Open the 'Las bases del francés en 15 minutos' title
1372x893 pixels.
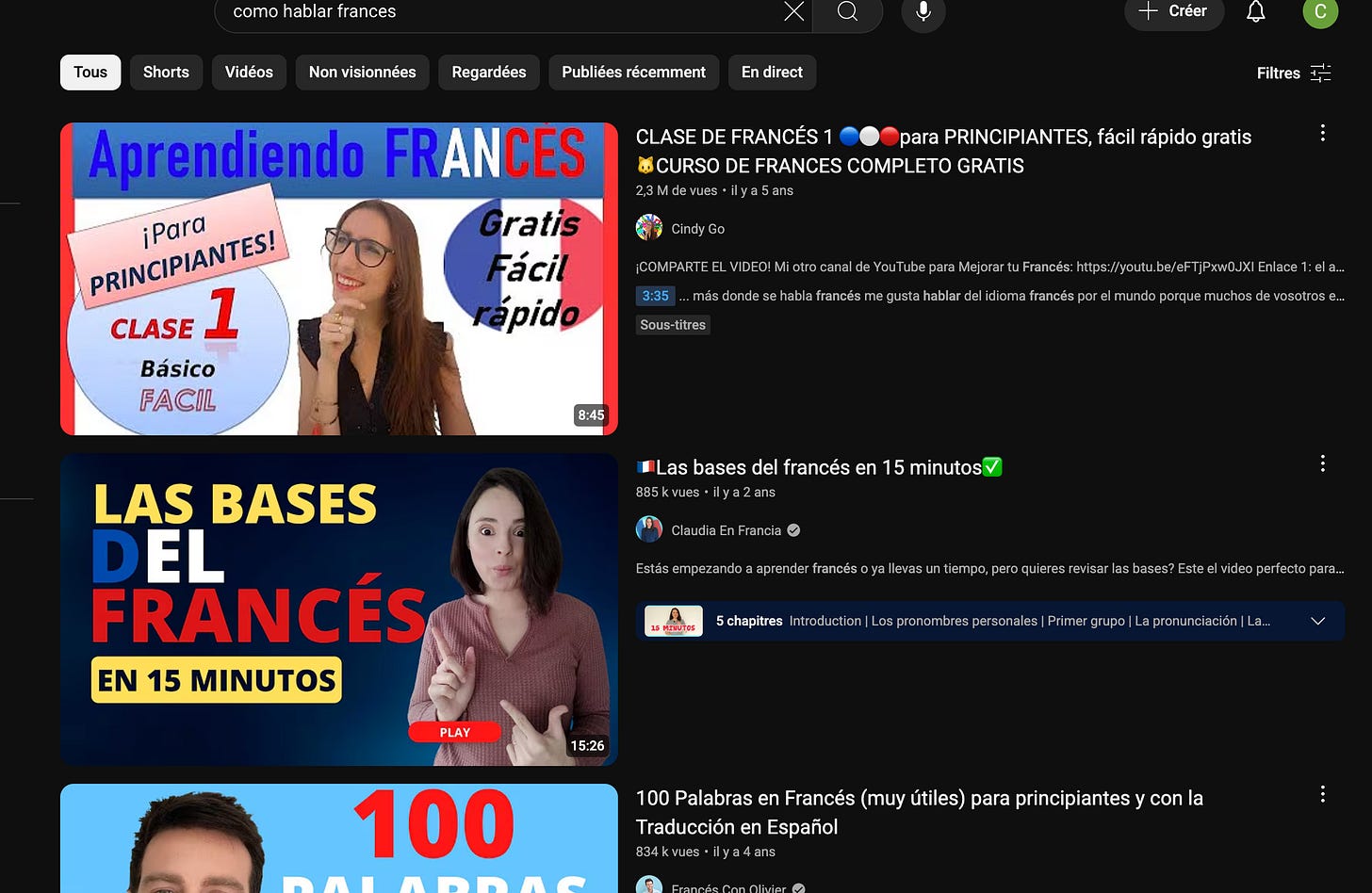[x=819, y=467]
